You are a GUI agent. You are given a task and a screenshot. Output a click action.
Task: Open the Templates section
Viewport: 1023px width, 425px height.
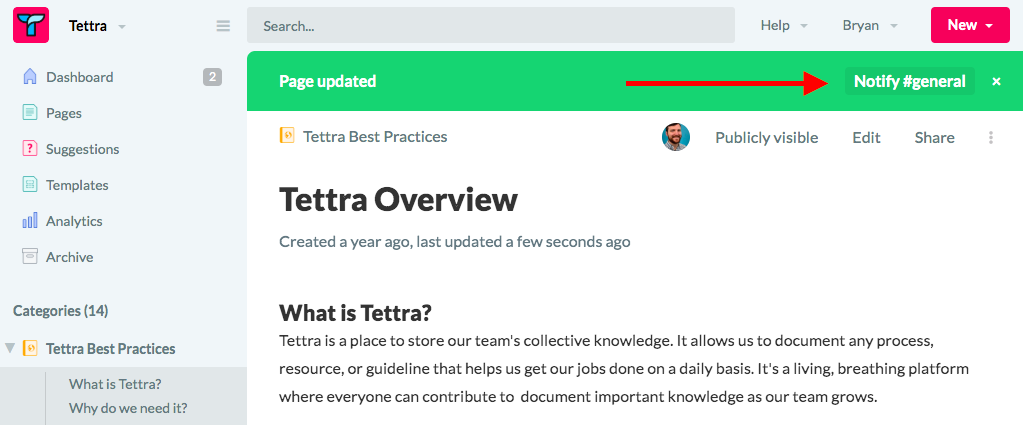[x=77, y=185]
